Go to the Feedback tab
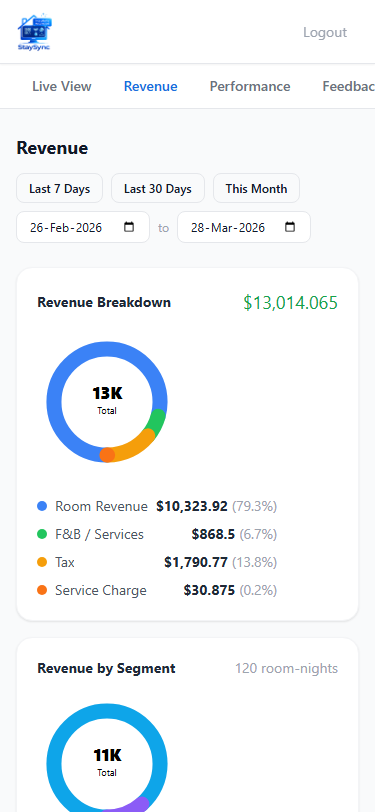Viewport: 375px width, 812px height. 349,86
